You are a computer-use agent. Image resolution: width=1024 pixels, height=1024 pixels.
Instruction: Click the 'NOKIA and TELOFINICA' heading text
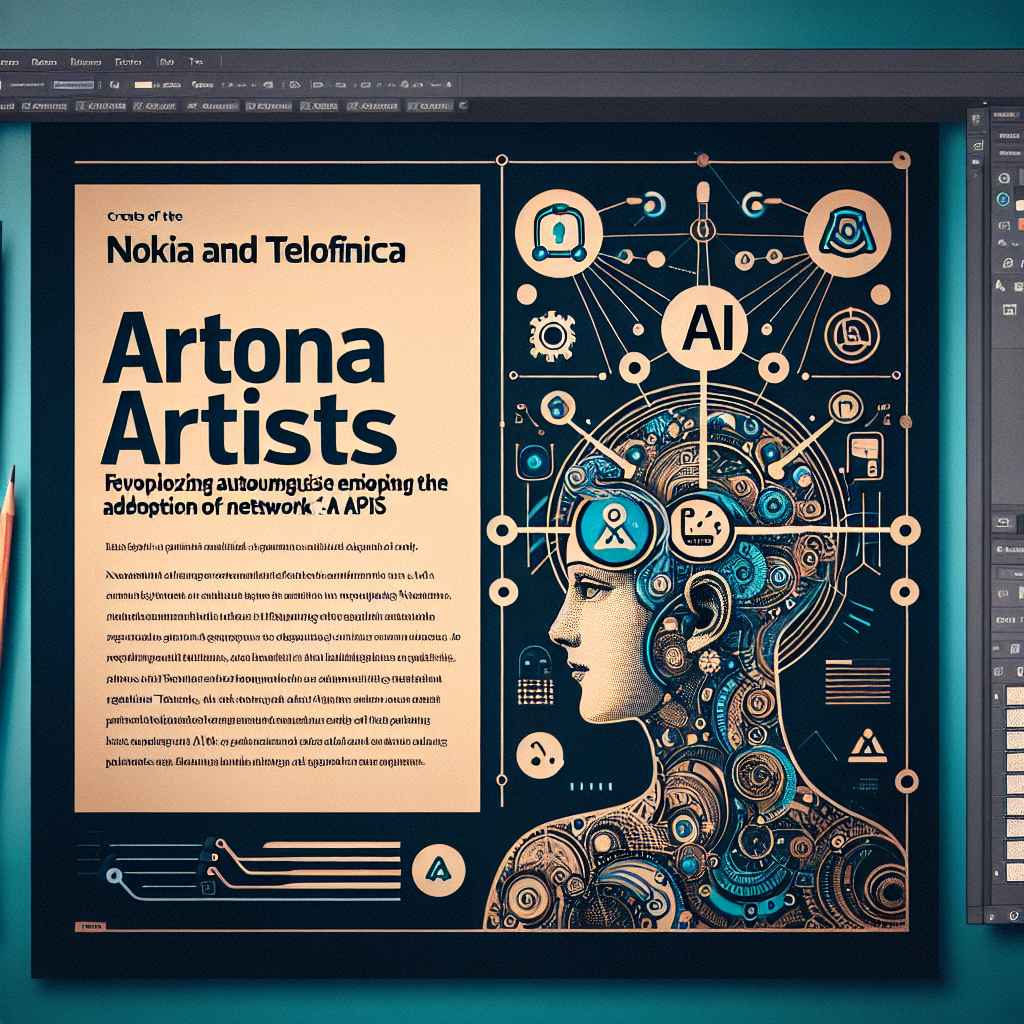coord(256,250)
